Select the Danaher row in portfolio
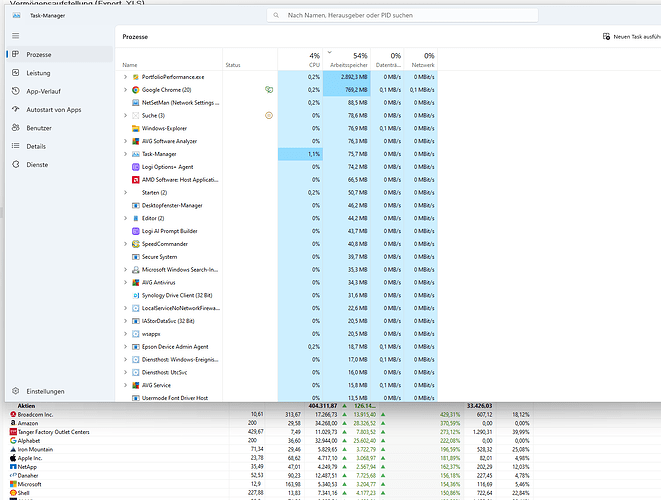The height and width of the screenshot is (500, 661). (x=270, y=476)
